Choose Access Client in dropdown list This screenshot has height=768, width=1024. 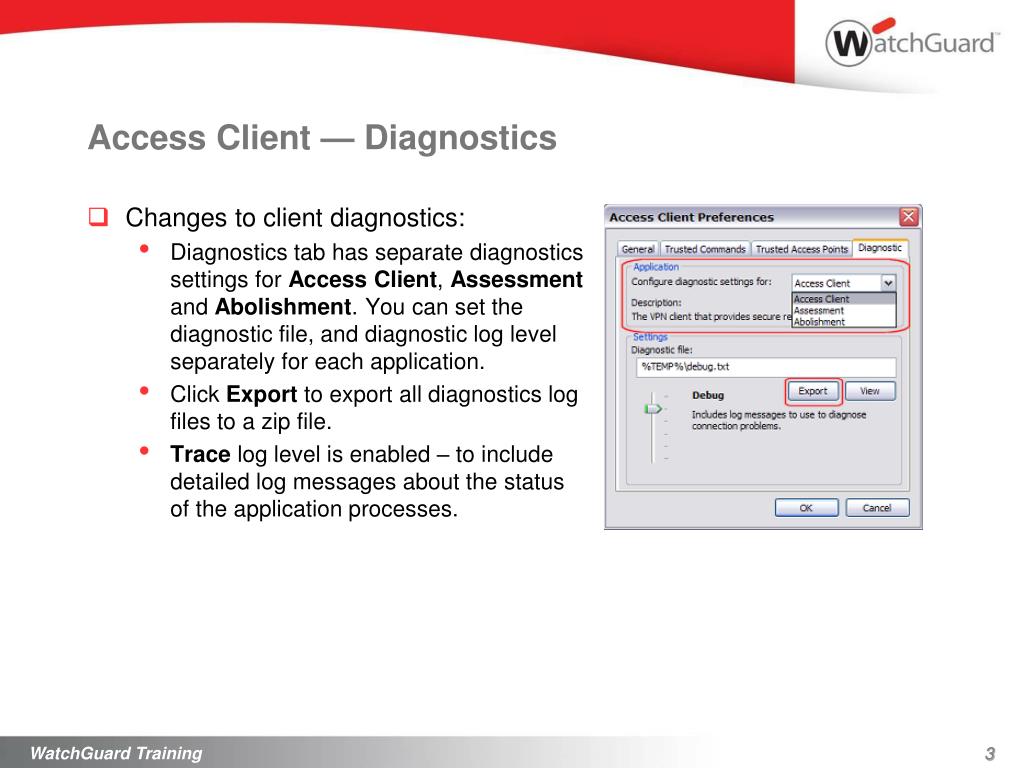[843, 298]
